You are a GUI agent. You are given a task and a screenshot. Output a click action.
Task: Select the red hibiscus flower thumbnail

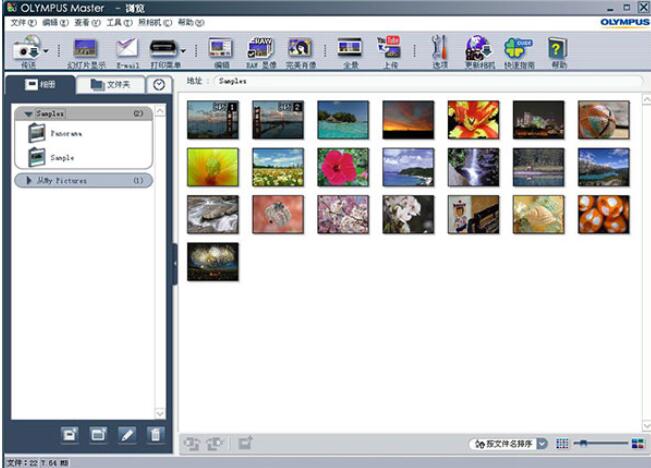[343, 167]
